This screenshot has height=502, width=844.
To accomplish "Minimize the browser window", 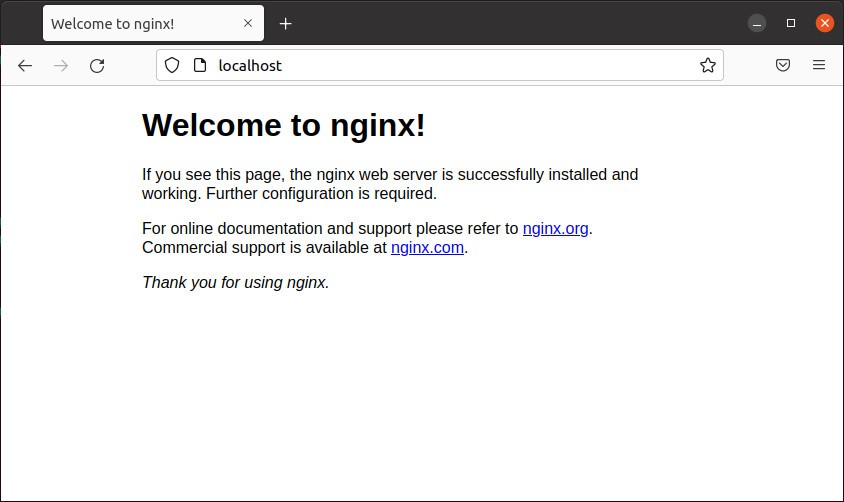I will click(757, 23).
